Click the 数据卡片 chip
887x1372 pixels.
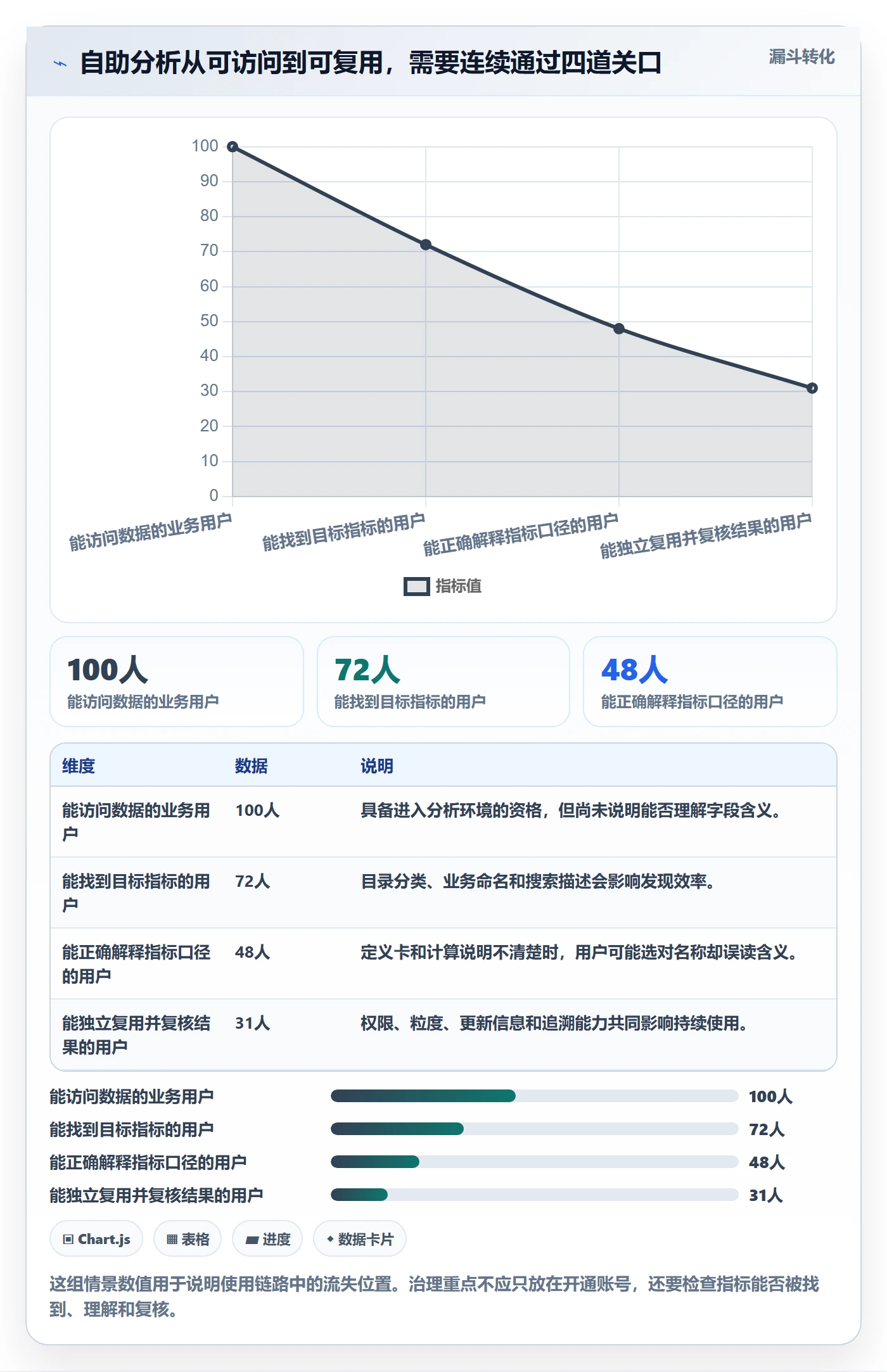360,1239
